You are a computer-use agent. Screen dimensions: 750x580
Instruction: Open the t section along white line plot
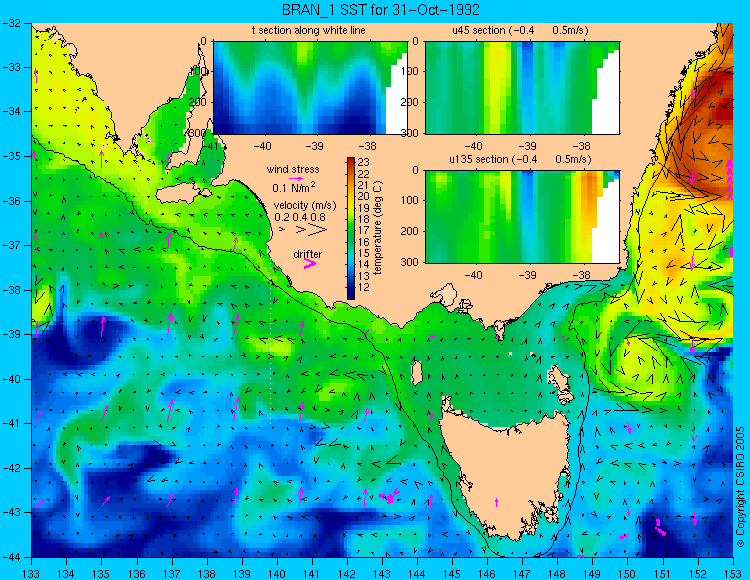(310, 88)
